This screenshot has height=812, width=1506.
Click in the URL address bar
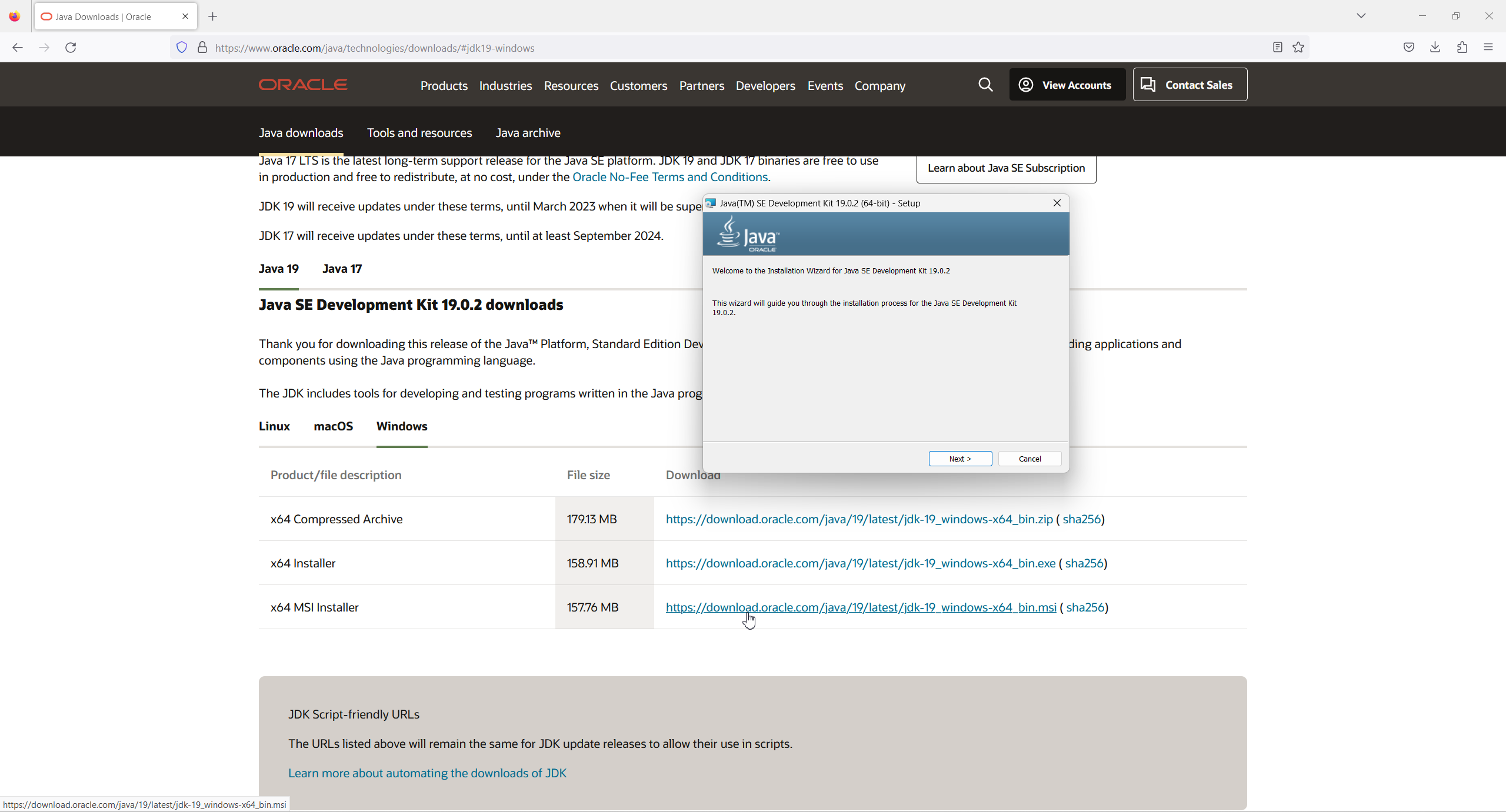(706, 48)
